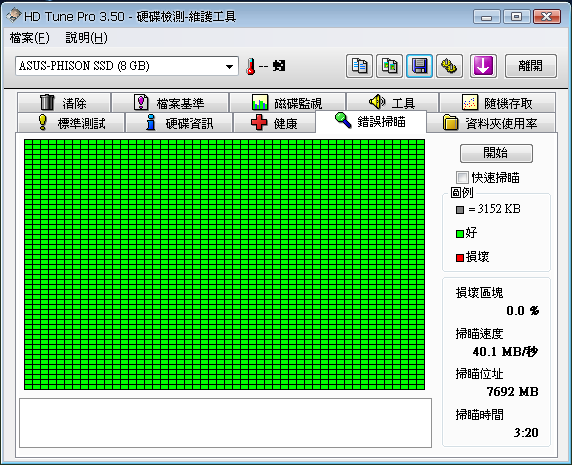Image resolution: width=572 pixels, height=465 pixels.
Task: Maximize the HD Tune Pro window
Action: [516, 17]
